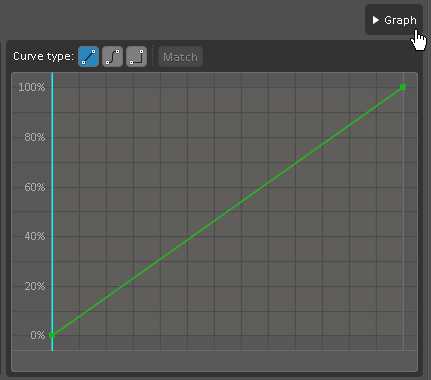Screen dimensions: 431x380
Task: Select the smooth S-curve type icon
Action: coord(112,57)
